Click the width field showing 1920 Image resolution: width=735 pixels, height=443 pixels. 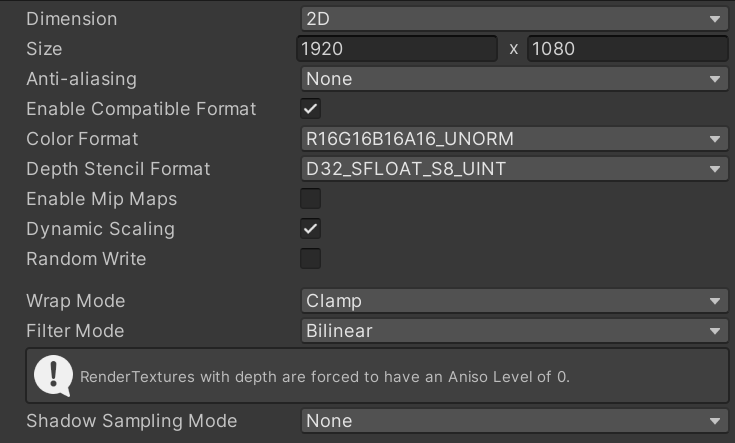coord(397,48)
